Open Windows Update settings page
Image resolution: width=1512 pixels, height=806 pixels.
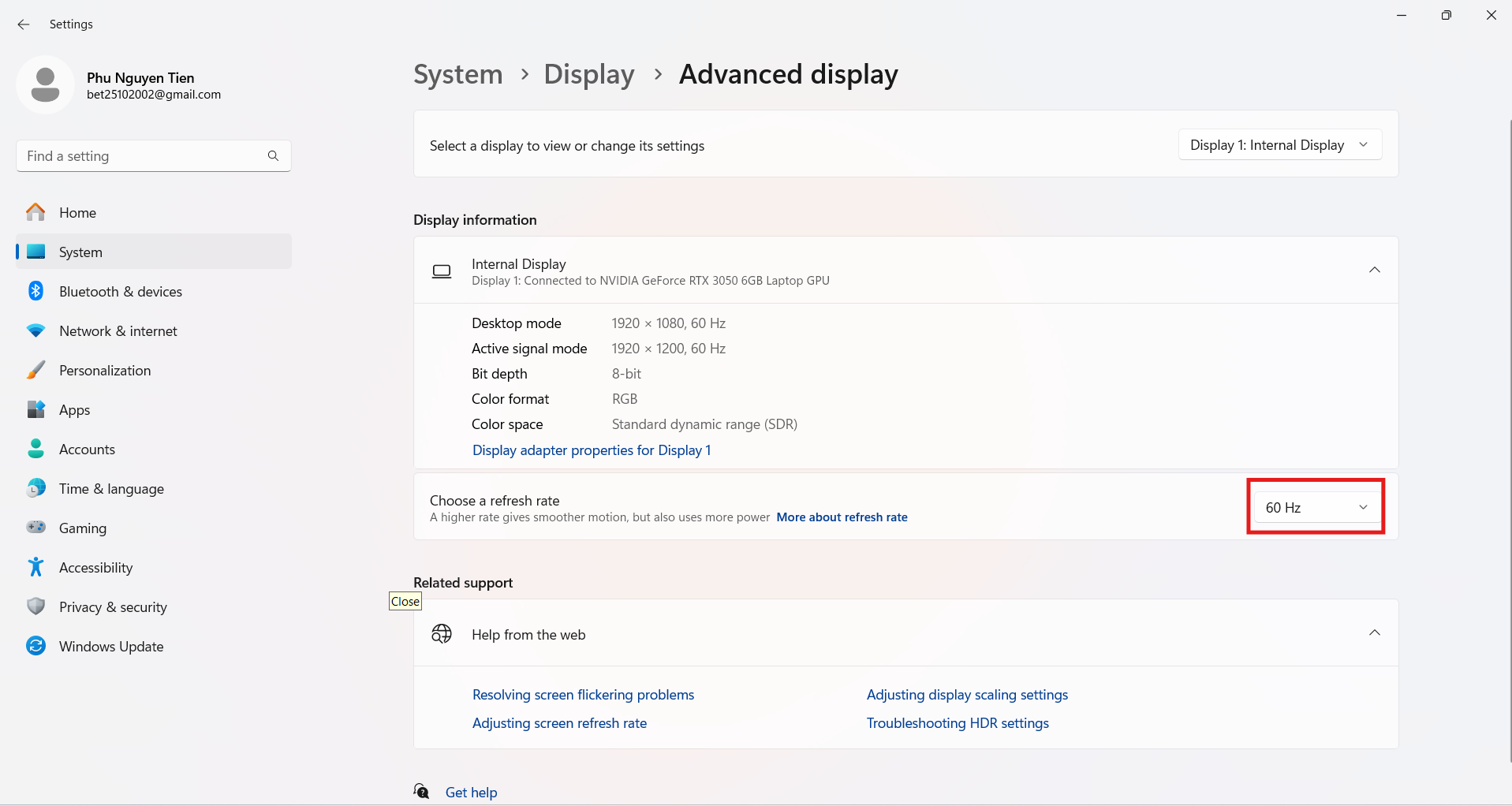(x=154, y=646)
